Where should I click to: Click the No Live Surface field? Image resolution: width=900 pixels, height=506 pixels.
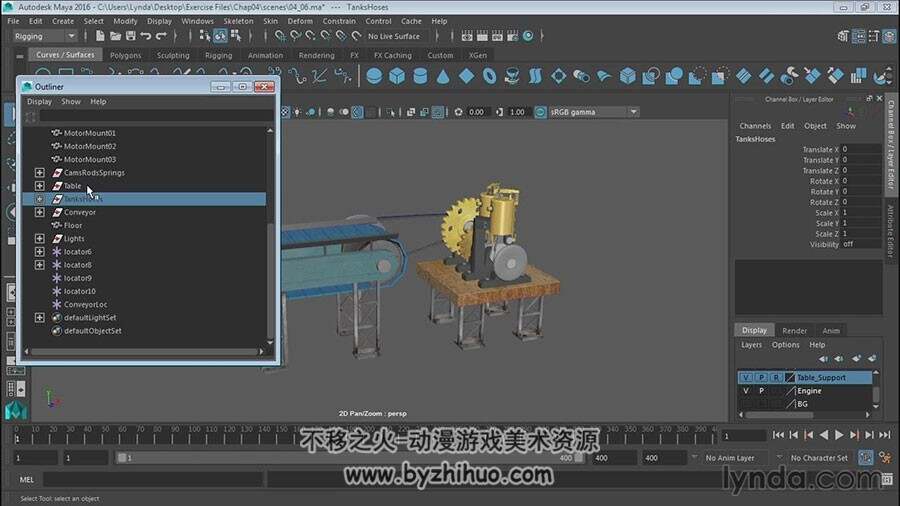[x=398, y=36]
